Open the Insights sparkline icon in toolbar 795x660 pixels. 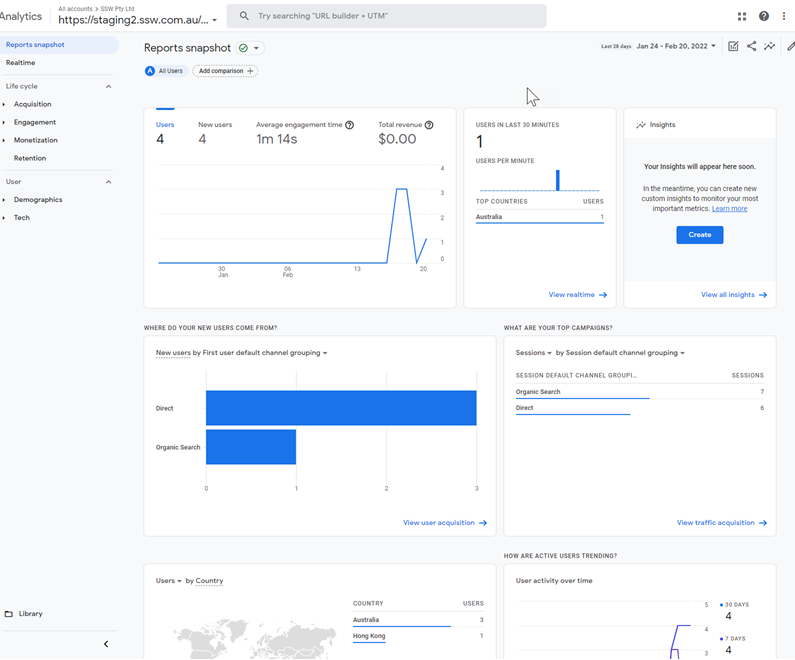point(769,46)
